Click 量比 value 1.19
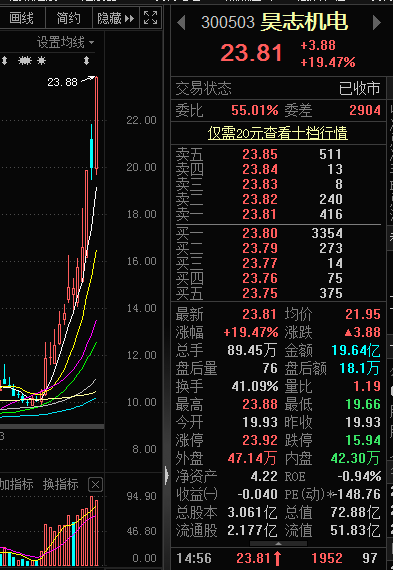 click(367, 386)
